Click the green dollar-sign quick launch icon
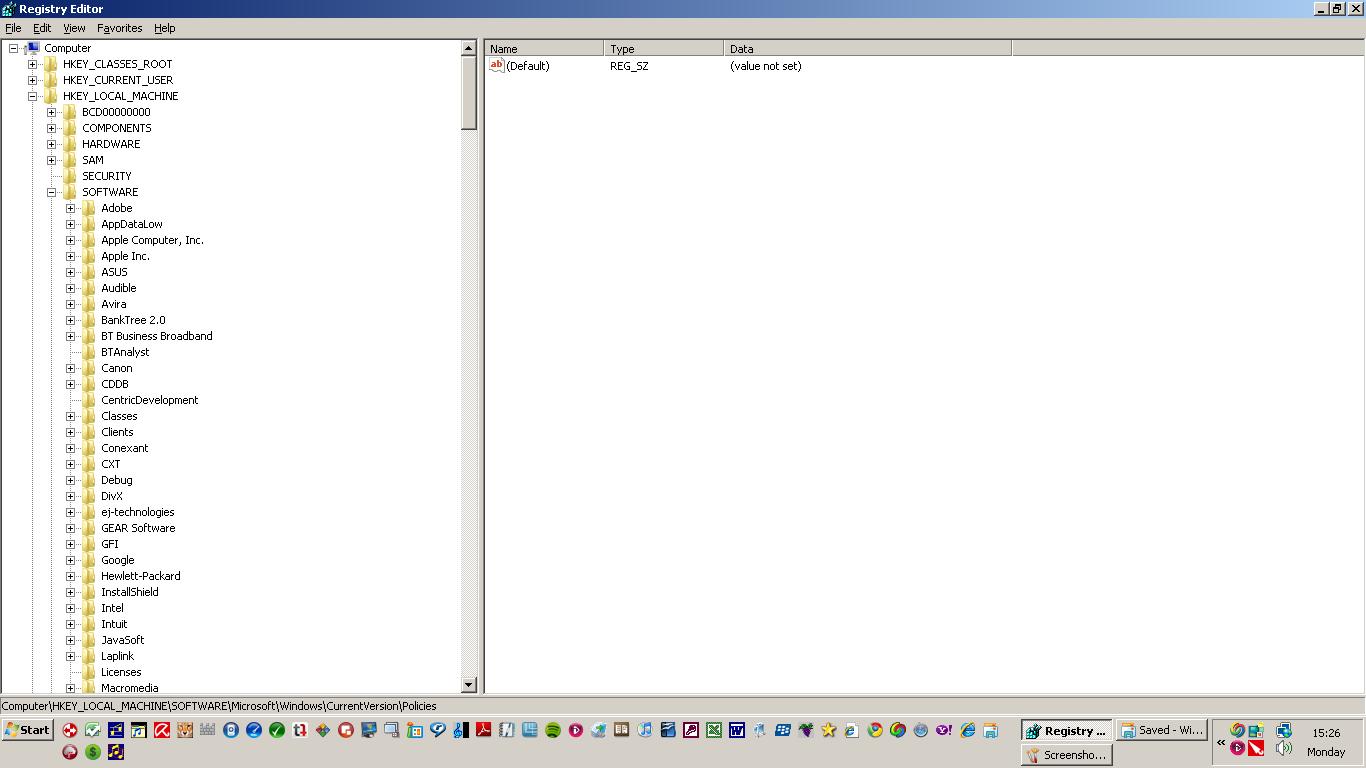 [x=93, y=752]
